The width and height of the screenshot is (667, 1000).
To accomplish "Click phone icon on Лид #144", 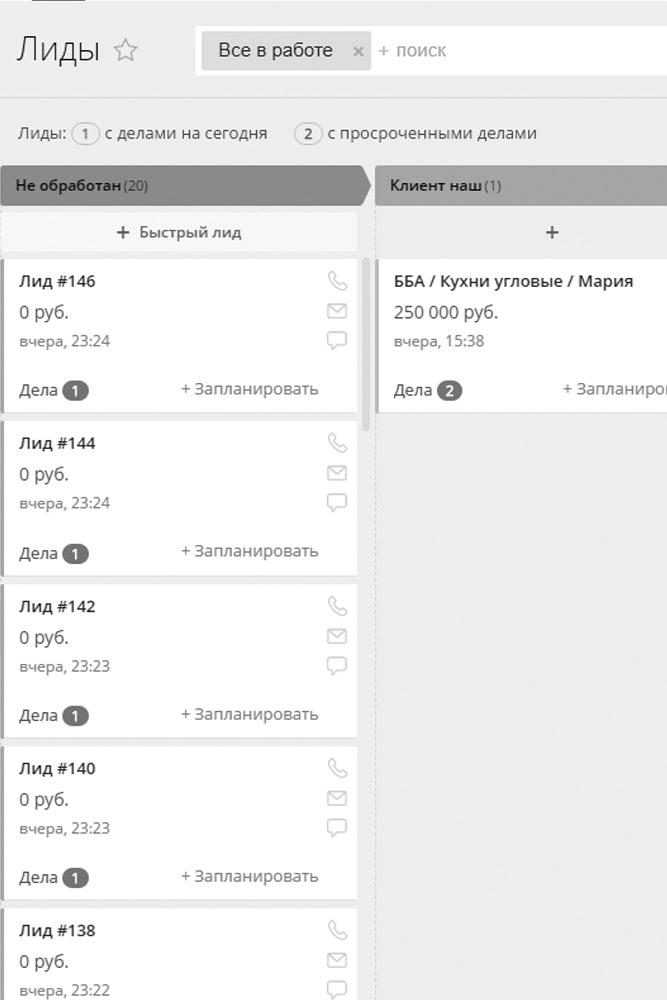I will pyautogui.click(x=337, y=443).
